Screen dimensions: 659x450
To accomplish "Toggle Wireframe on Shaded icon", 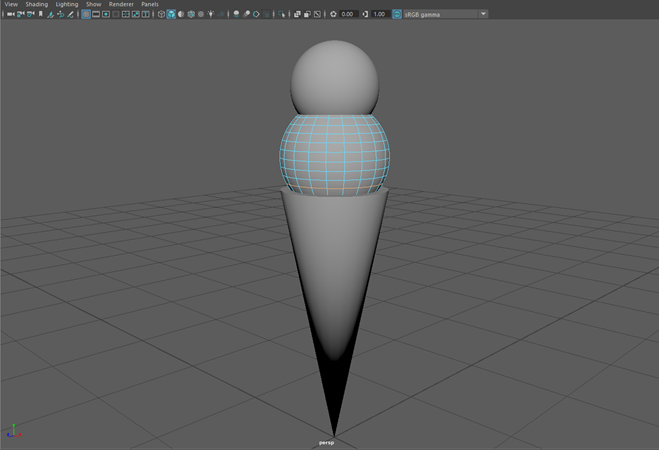I will click(x=191, y=14).
